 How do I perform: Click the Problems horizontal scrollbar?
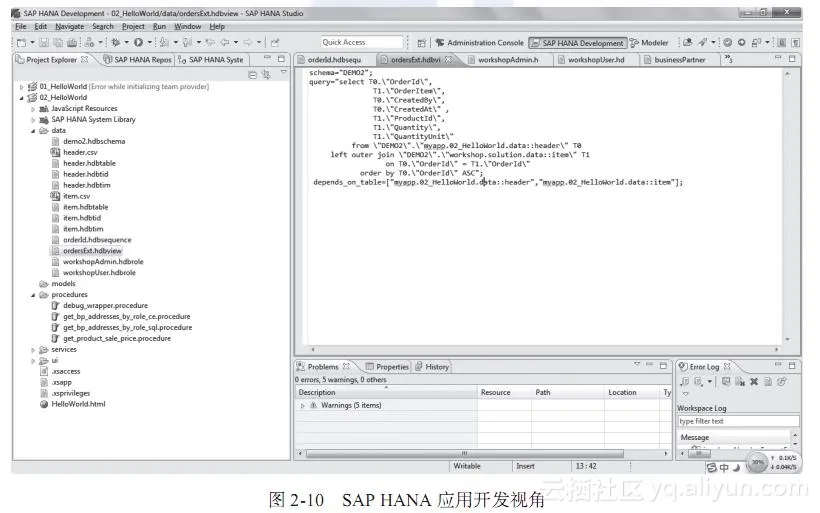pos(465,453)
